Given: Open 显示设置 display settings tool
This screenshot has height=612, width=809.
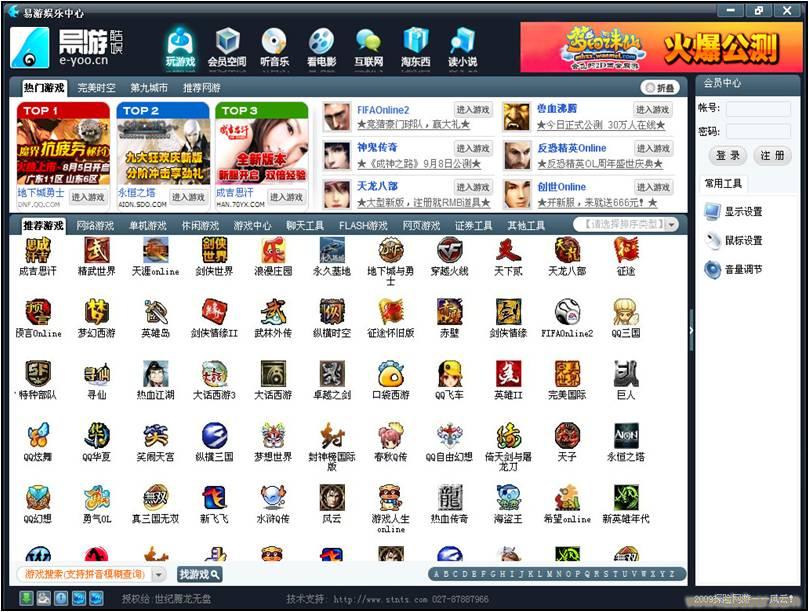Looking at the screenshot, I should point(733,212).
